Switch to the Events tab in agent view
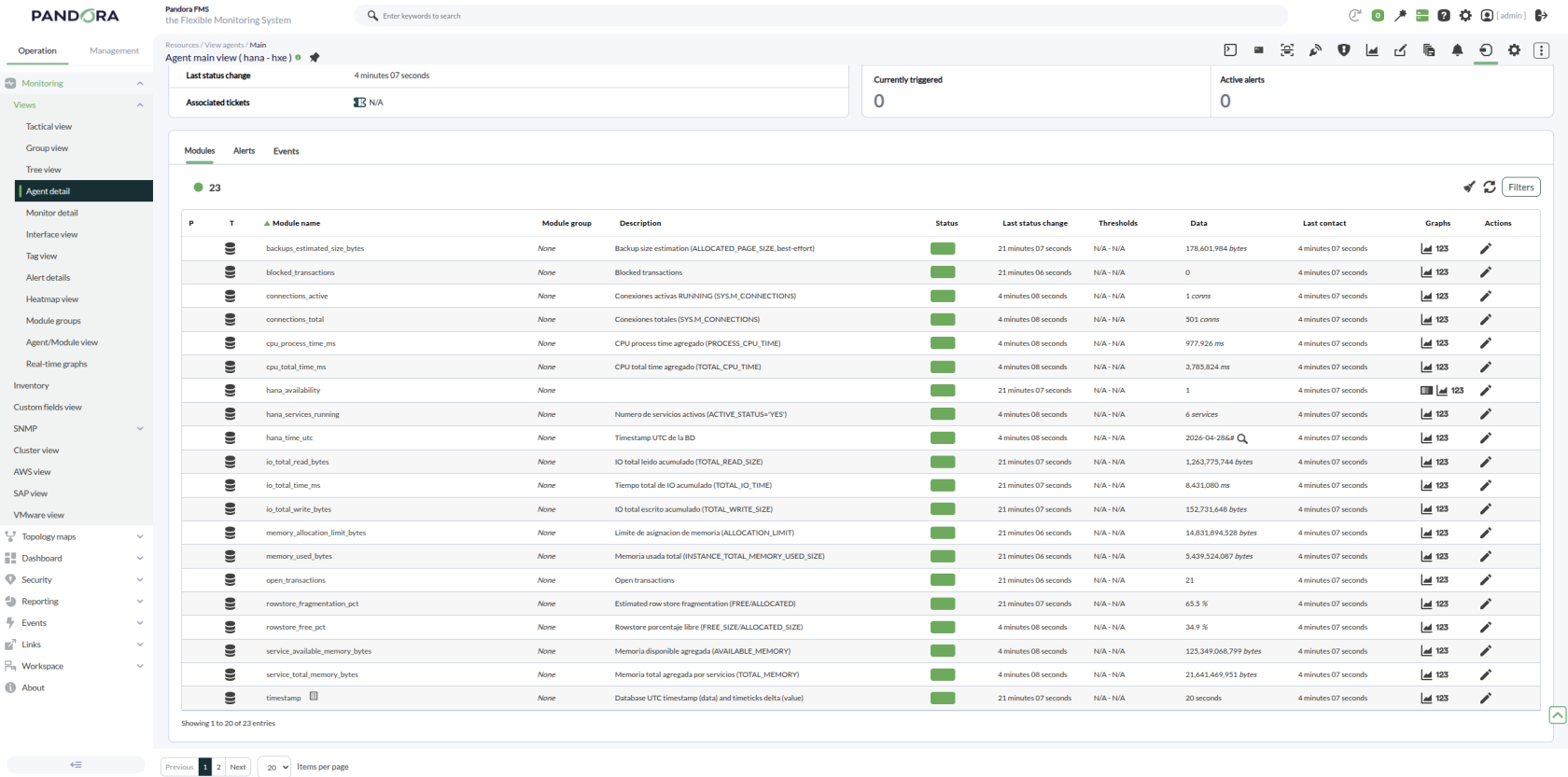1568x777 pixels. pyautogui.click(x=287, y=151)
